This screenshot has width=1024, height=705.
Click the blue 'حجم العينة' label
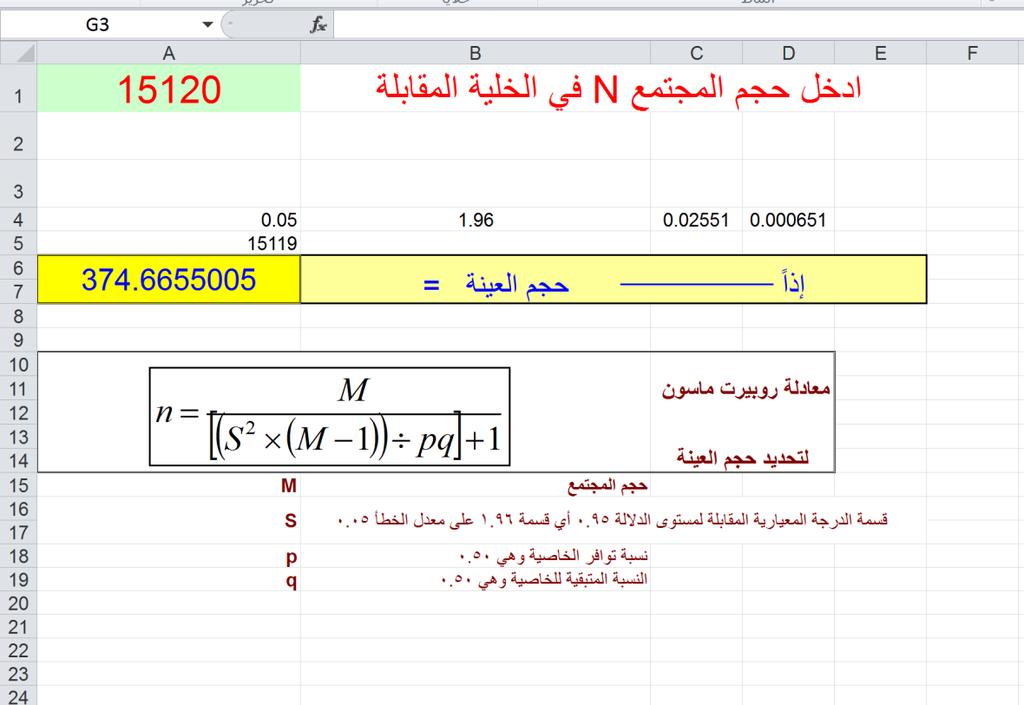[517, 285]
